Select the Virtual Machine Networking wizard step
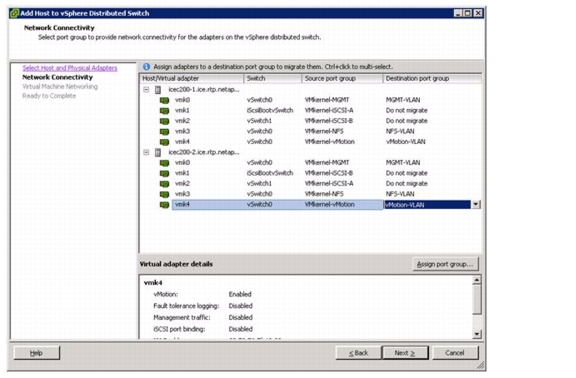 tap(60, 87)
